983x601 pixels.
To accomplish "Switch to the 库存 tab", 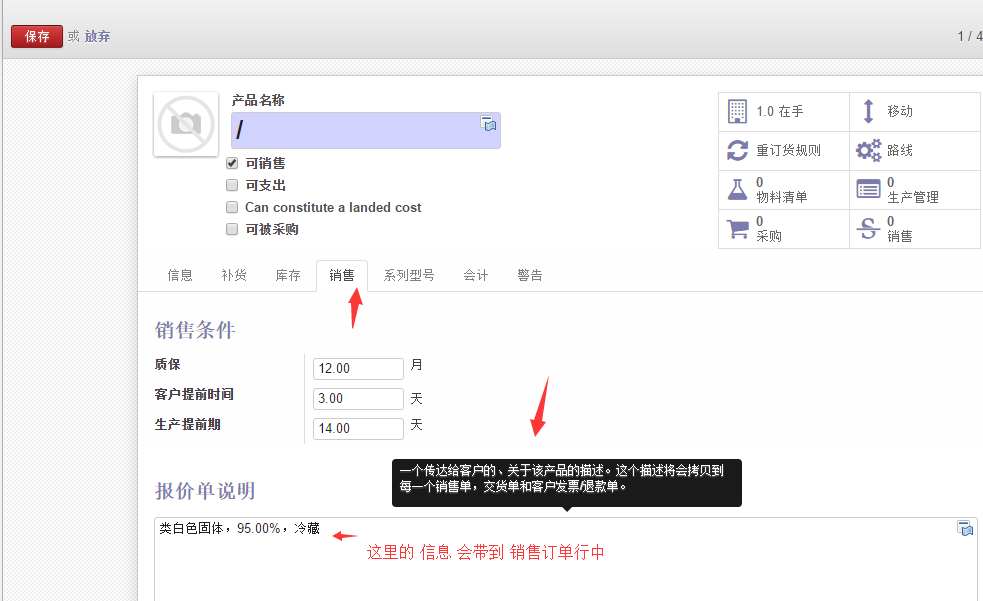I will (x=288, y=275).
